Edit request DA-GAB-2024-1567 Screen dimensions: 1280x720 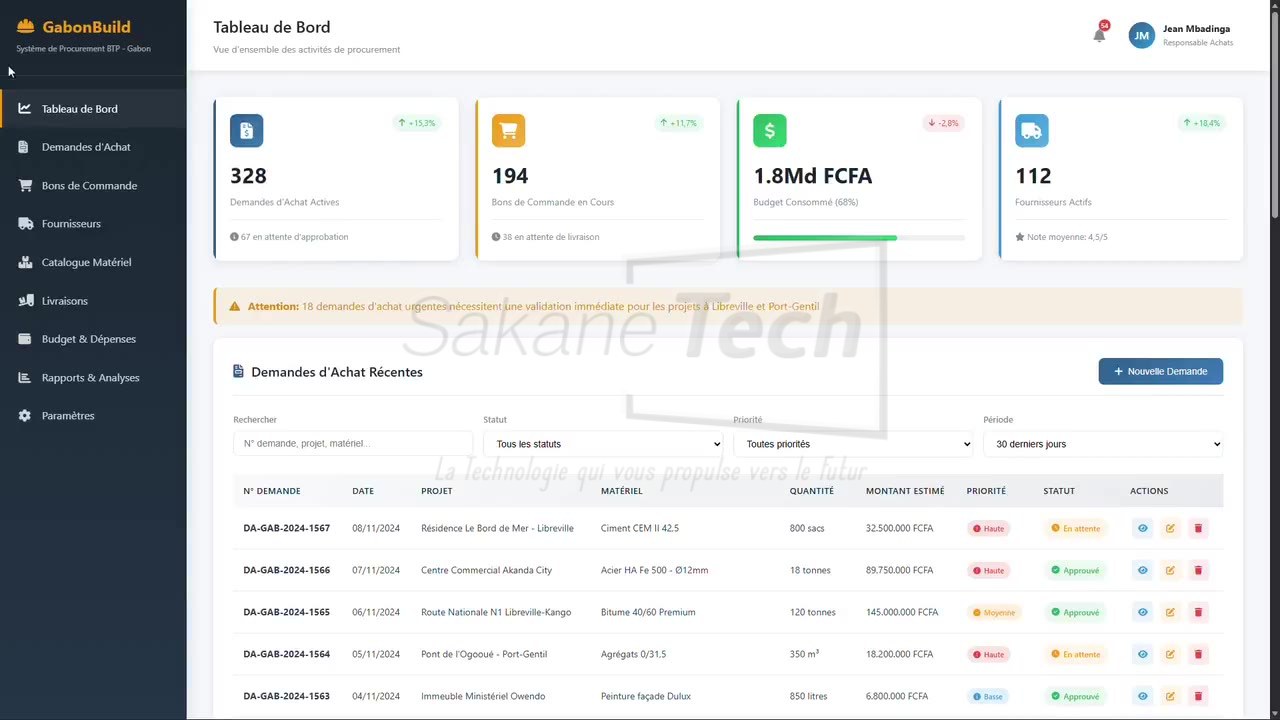1170,528
